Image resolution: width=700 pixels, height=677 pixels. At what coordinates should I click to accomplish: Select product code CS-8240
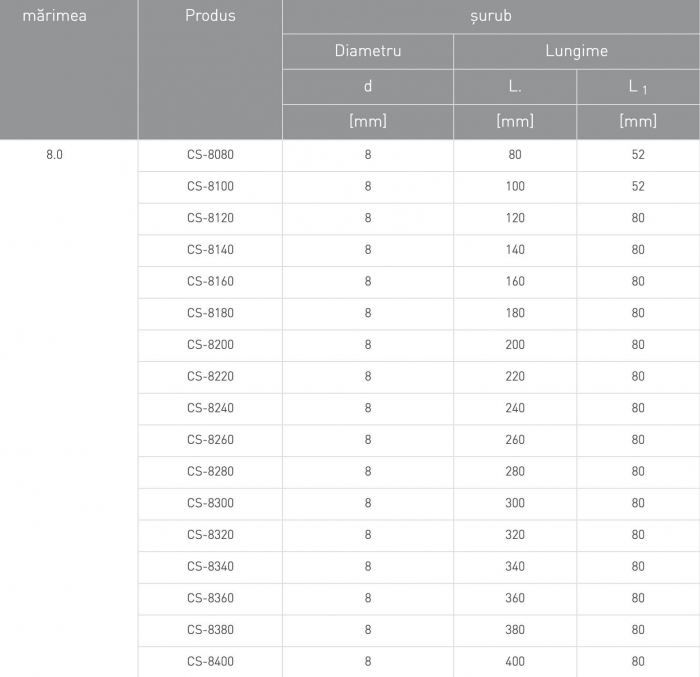tap(210, 408)
